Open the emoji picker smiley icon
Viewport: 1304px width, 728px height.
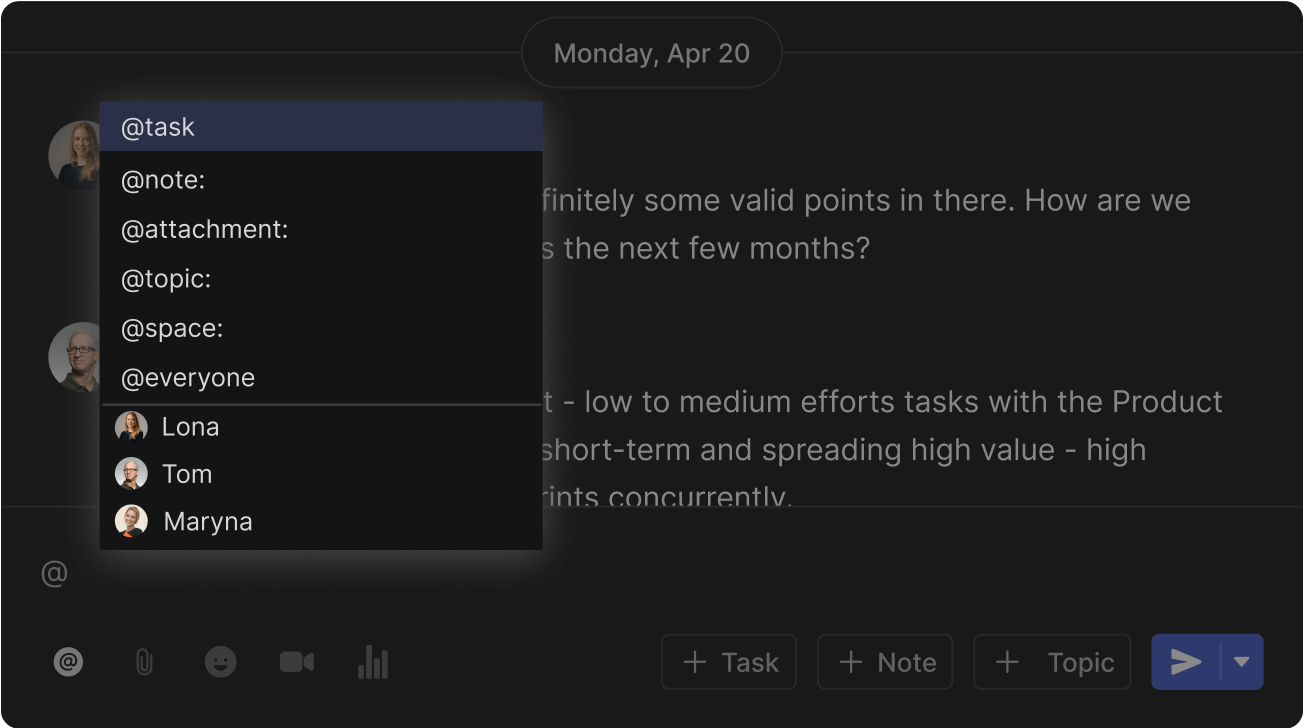click(220, 662)
